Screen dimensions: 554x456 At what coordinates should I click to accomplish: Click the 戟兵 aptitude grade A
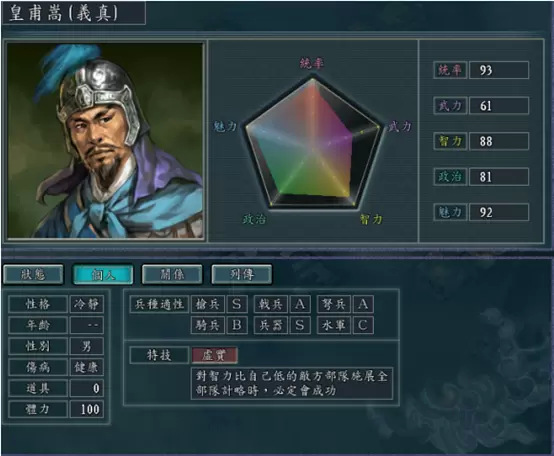[x=300, y=304]
